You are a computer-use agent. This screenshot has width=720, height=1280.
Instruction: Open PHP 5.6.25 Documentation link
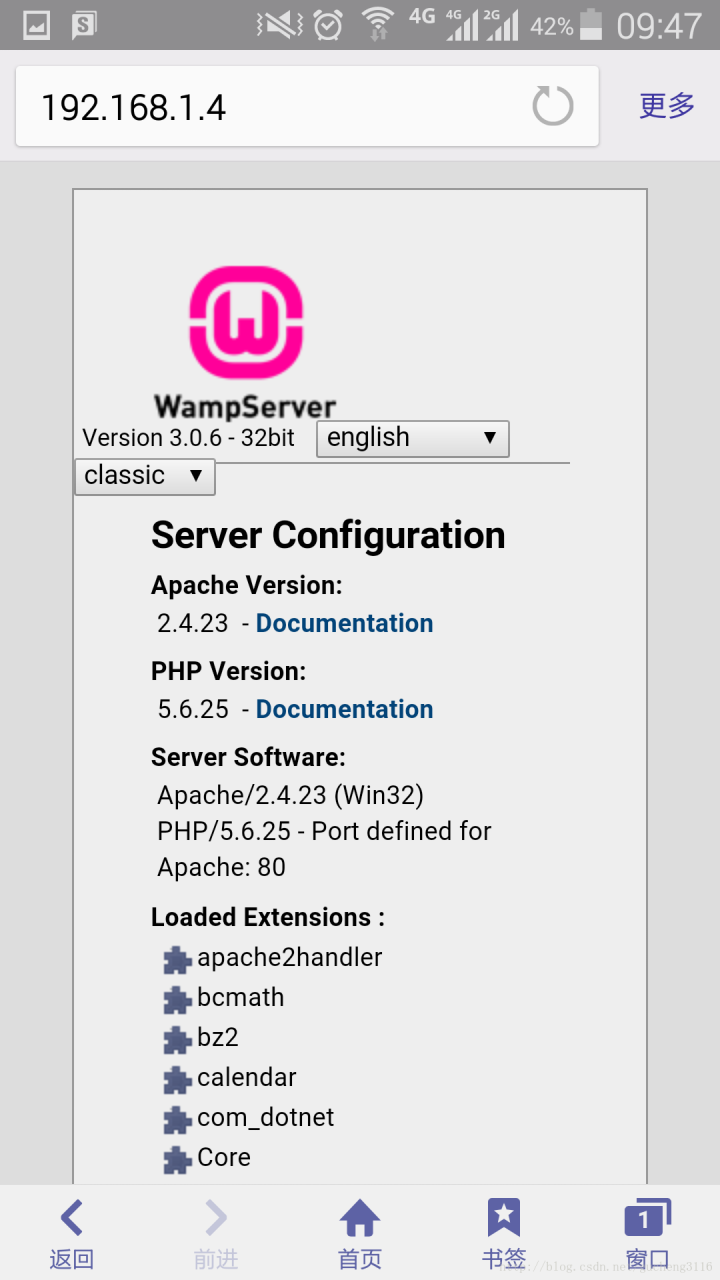(x=344, y=709)
